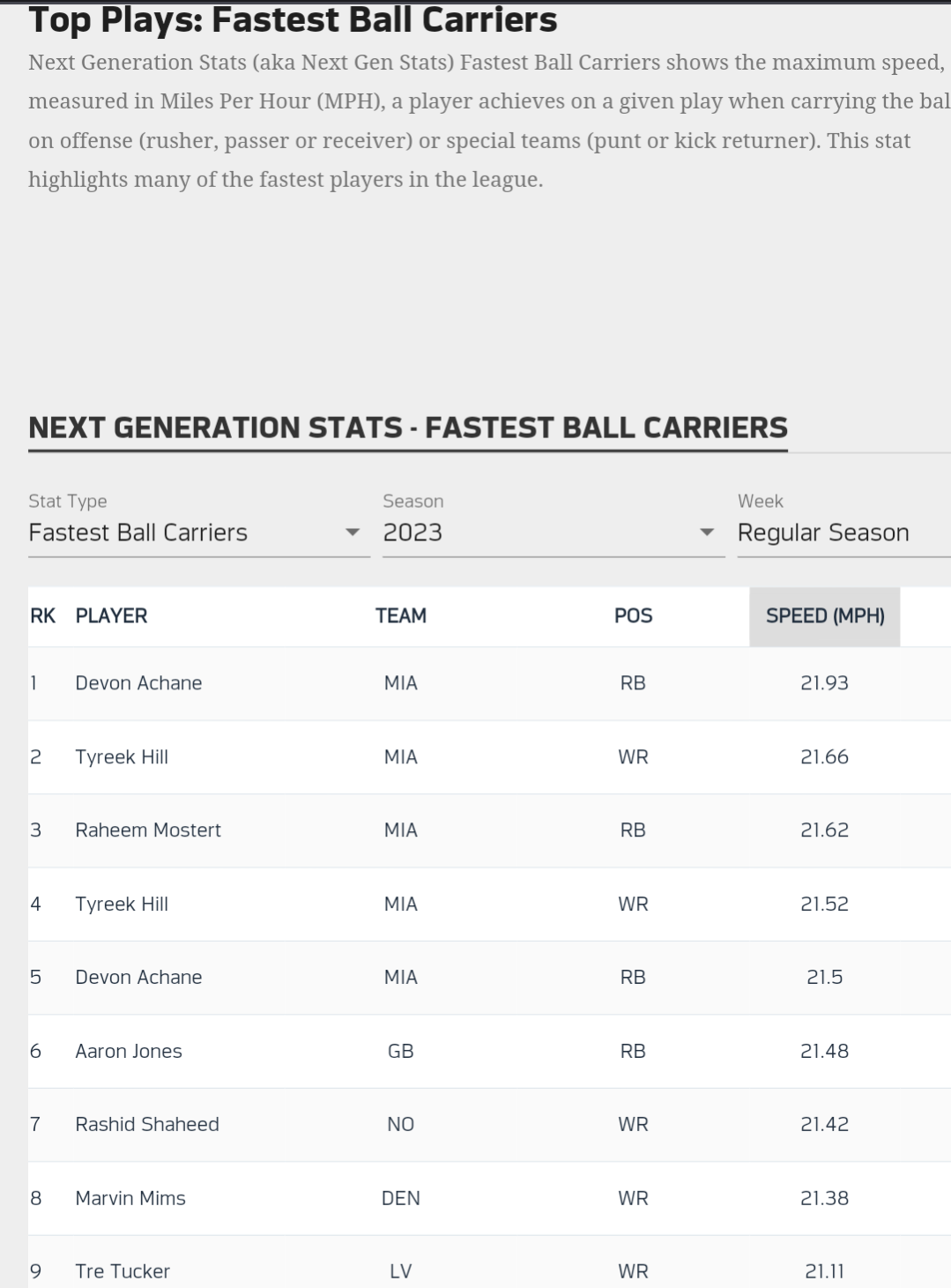This screenshot has width=951, height=1288.
Task: Sort table by POS column header
Action: click(633, 616)
